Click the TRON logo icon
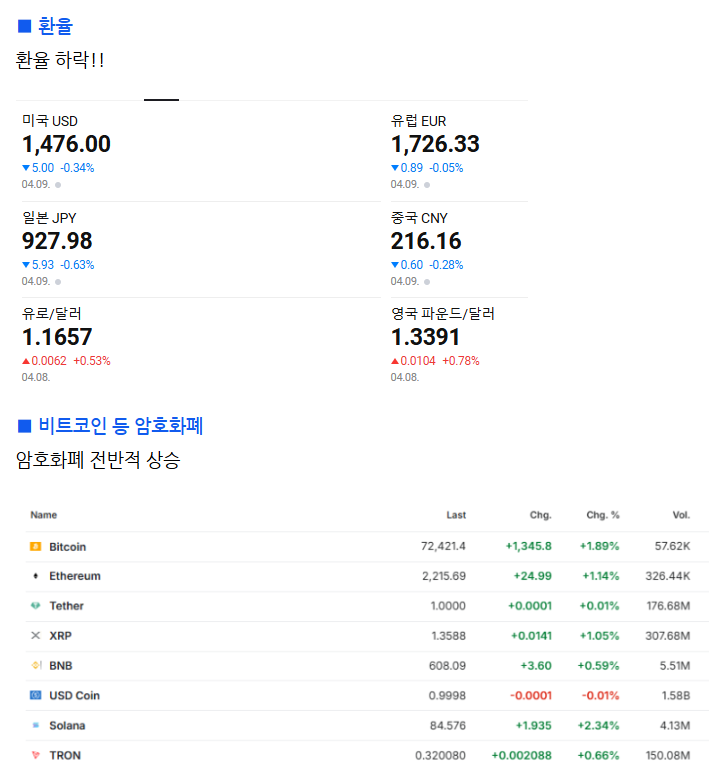722x767 pixels. click(x=35, y=755)
